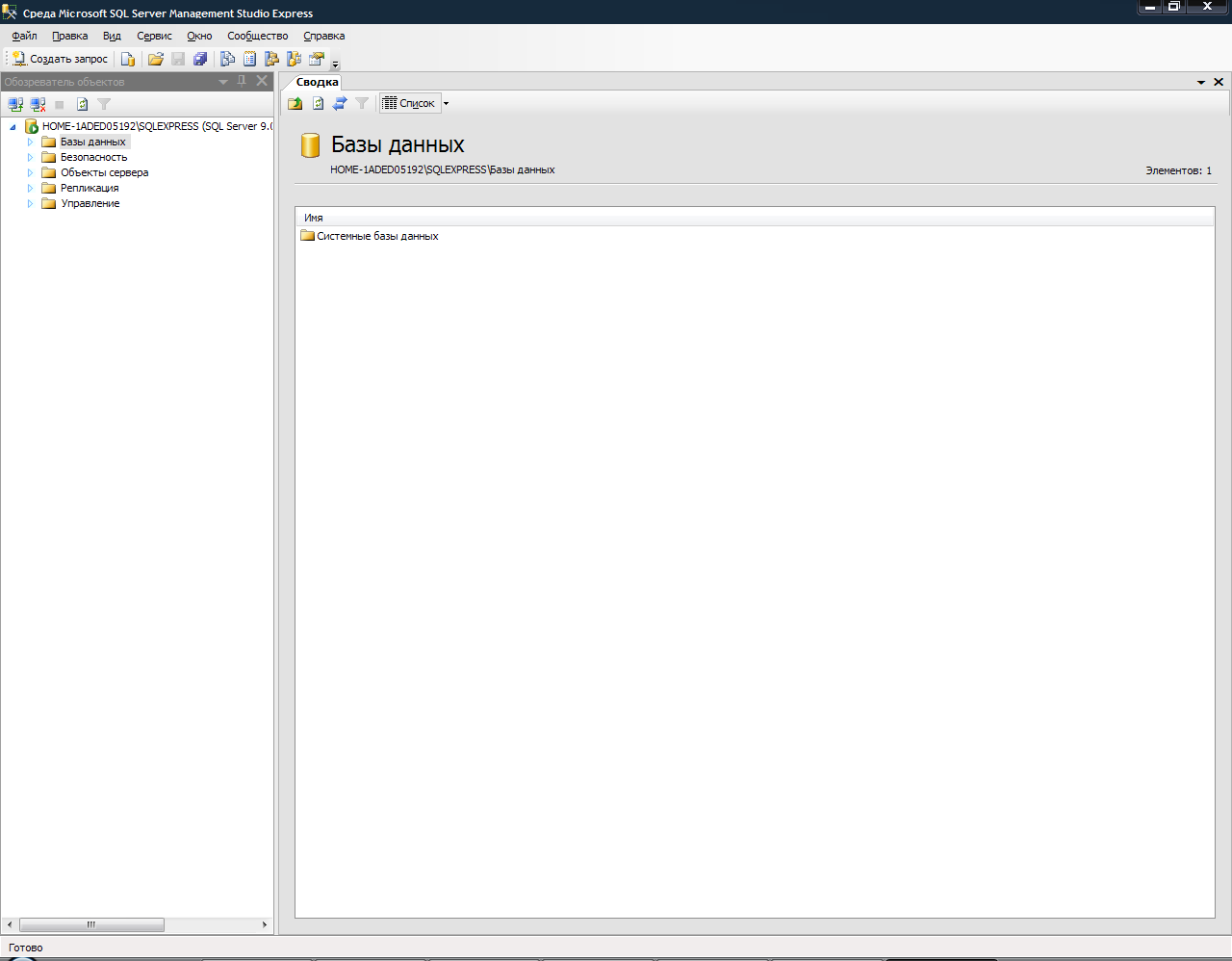Select Базы данных in the tree
Screen dimensions: 1232x961
click(92, 142)
